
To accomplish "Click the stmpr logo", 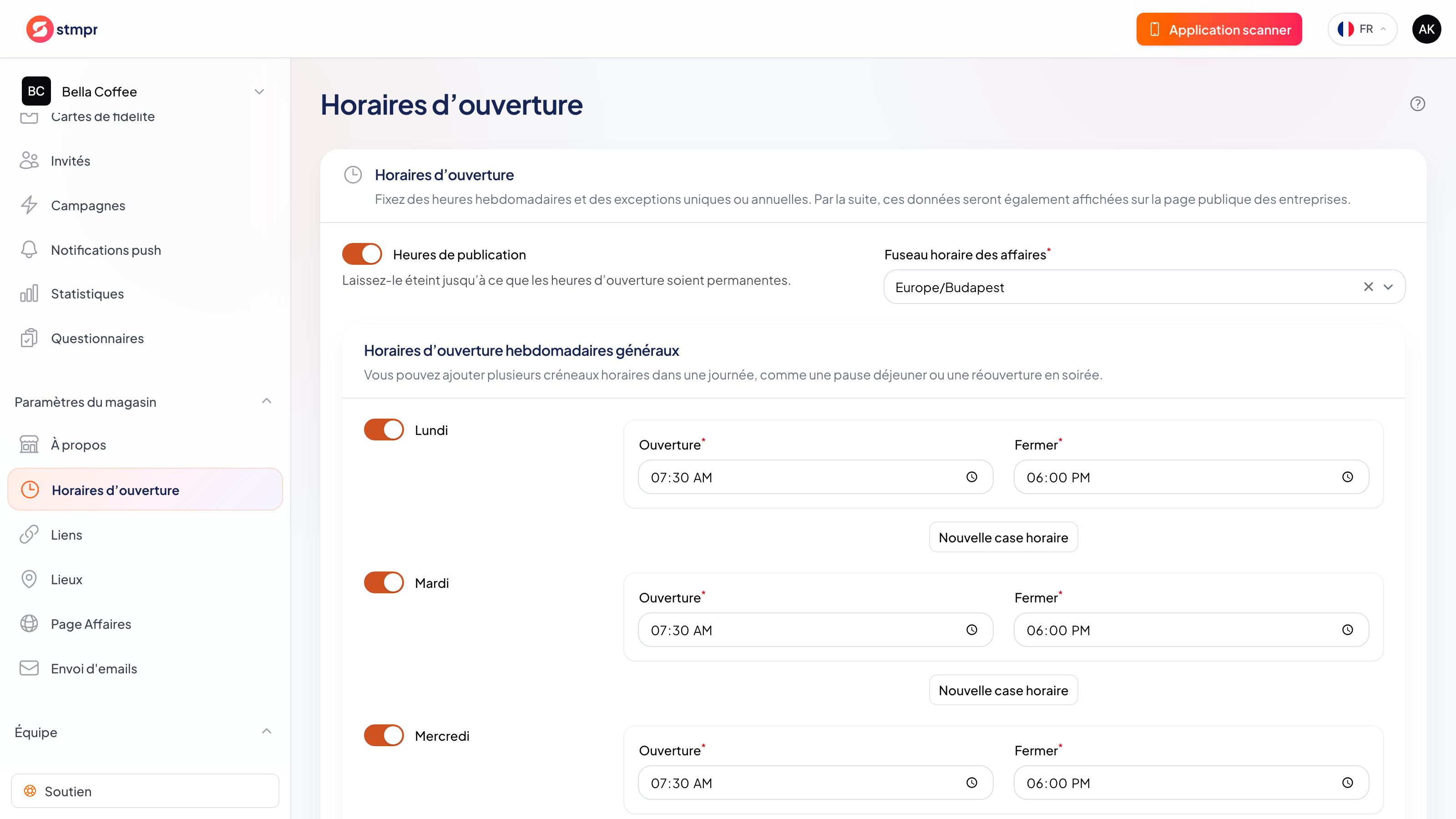I will click(x=62, y=29).
